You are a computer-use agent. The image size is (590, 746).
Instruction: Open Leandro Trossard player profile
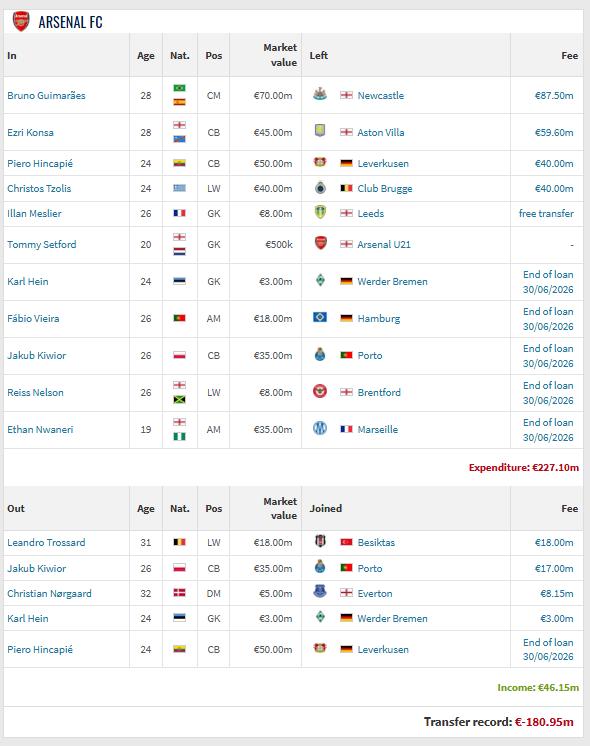pyautogui.click(x=46, y=542)
